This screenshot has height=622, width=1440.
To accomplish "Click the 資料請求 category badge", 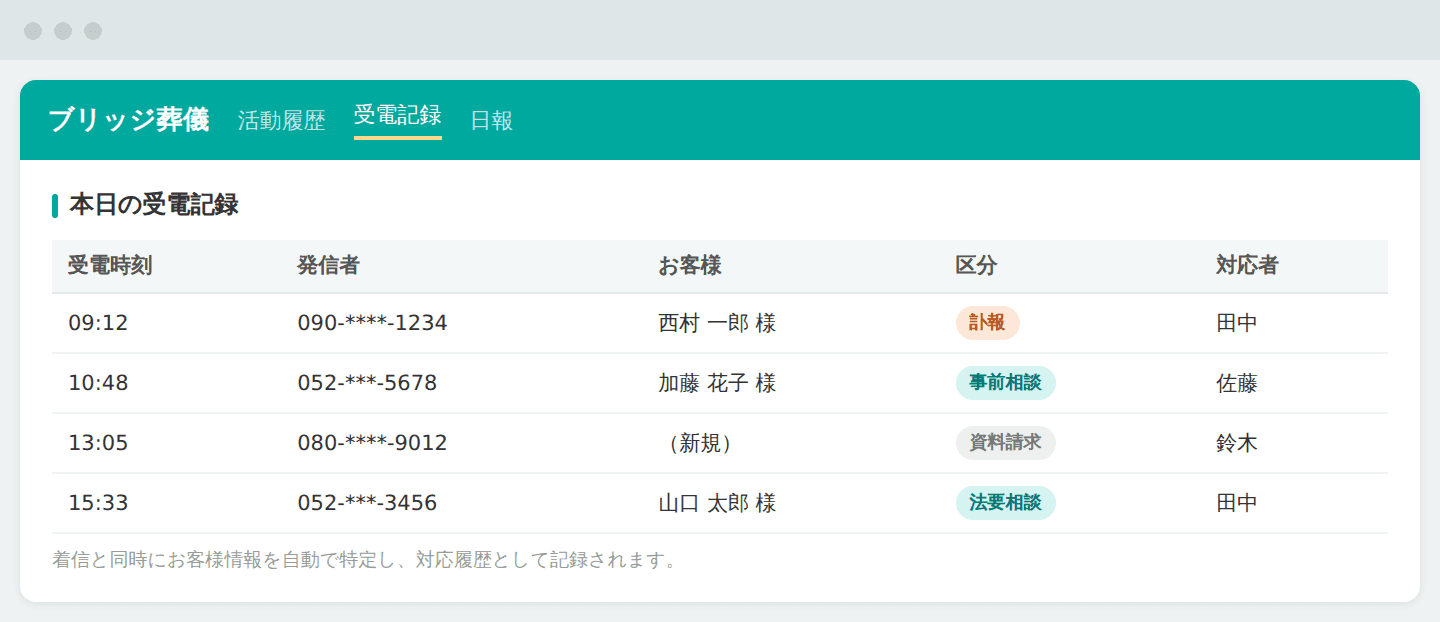I will [1005, 443].
